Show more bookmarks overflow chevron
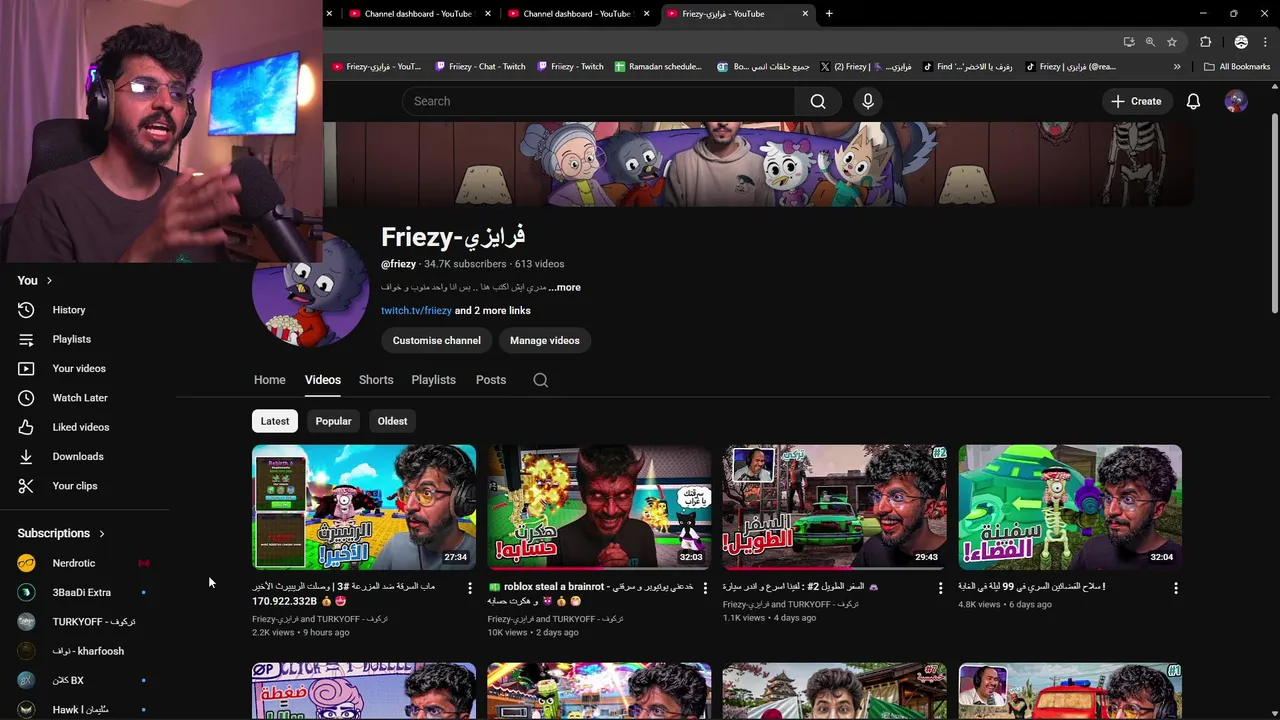This screenshot has width=1280, height=720. (1177, 67)
